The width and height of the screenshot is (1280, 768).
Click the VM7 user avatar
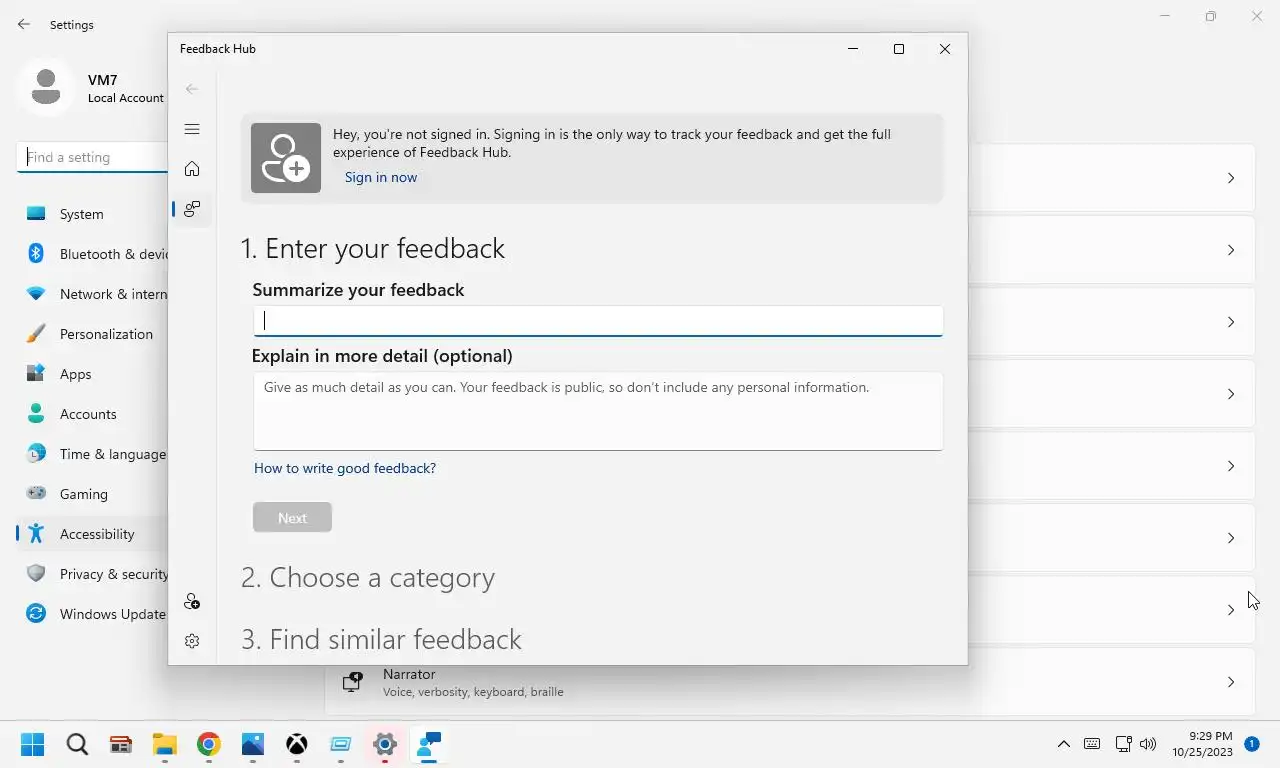coord(45,87)
